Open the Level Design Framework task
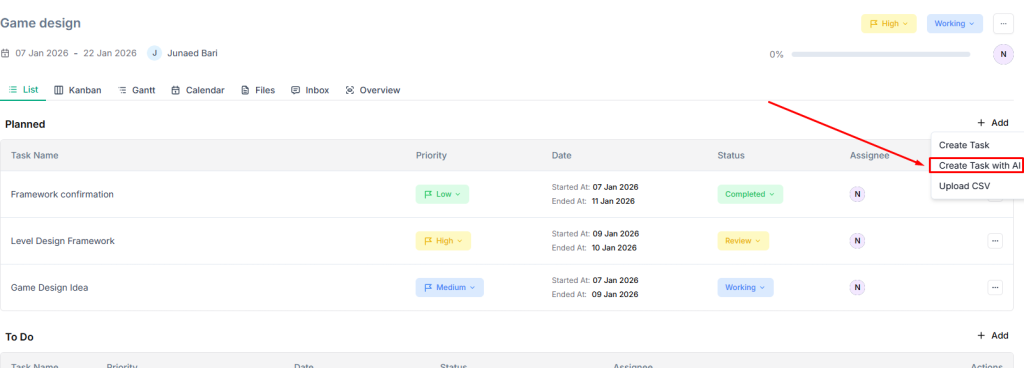1024x368 pixels. (63, 241)
